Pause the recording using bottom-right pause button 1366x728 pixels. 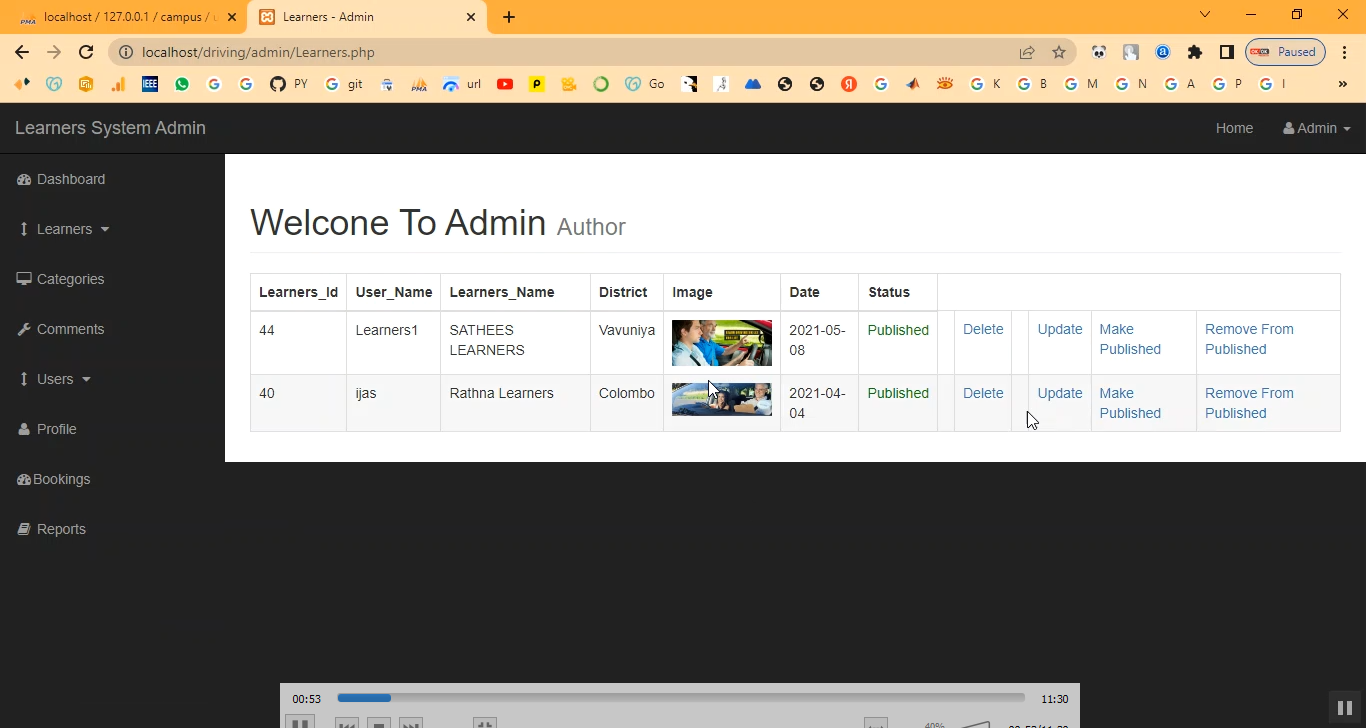(1345, 708)
